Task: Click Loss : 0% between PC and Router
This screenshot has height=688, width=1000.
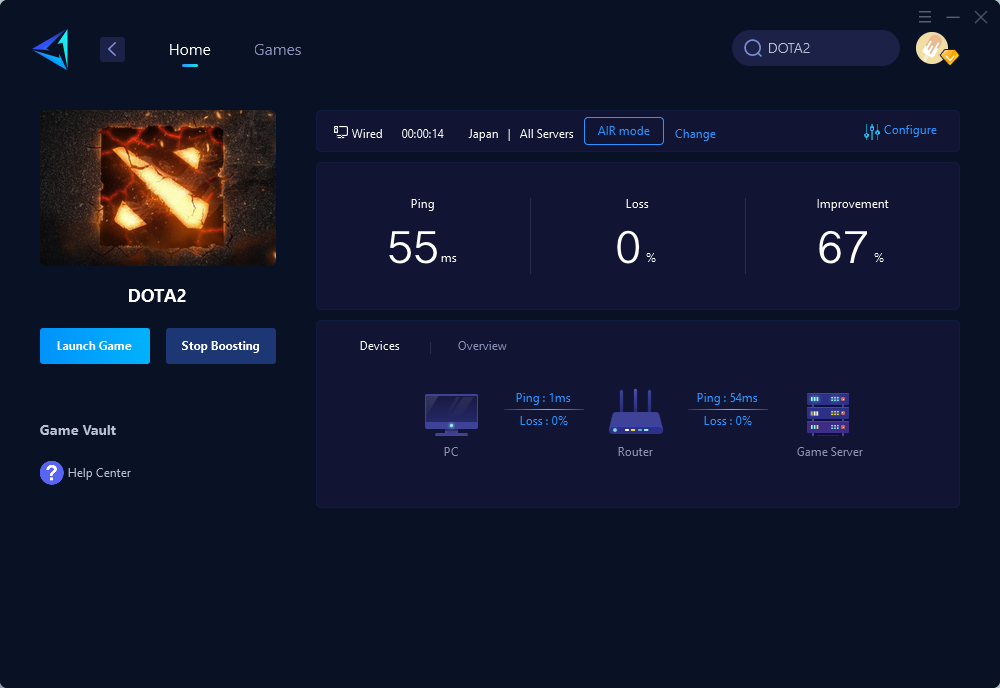Action: (543, 421)
